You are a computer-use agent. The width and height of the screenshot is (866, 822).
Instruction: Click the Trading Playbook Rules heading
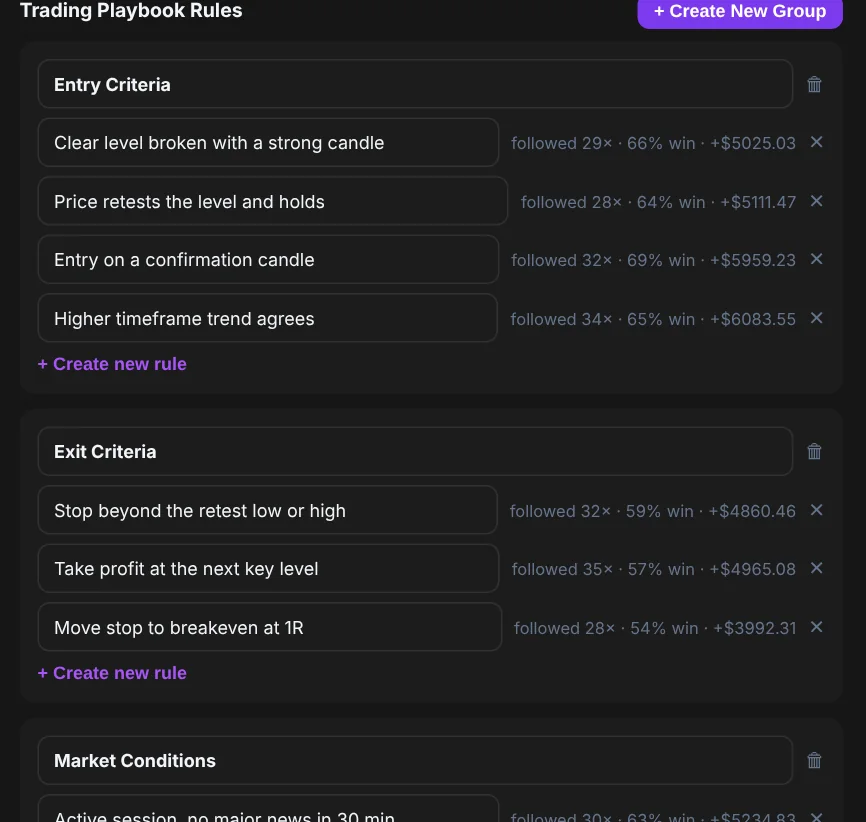(131, 10)
